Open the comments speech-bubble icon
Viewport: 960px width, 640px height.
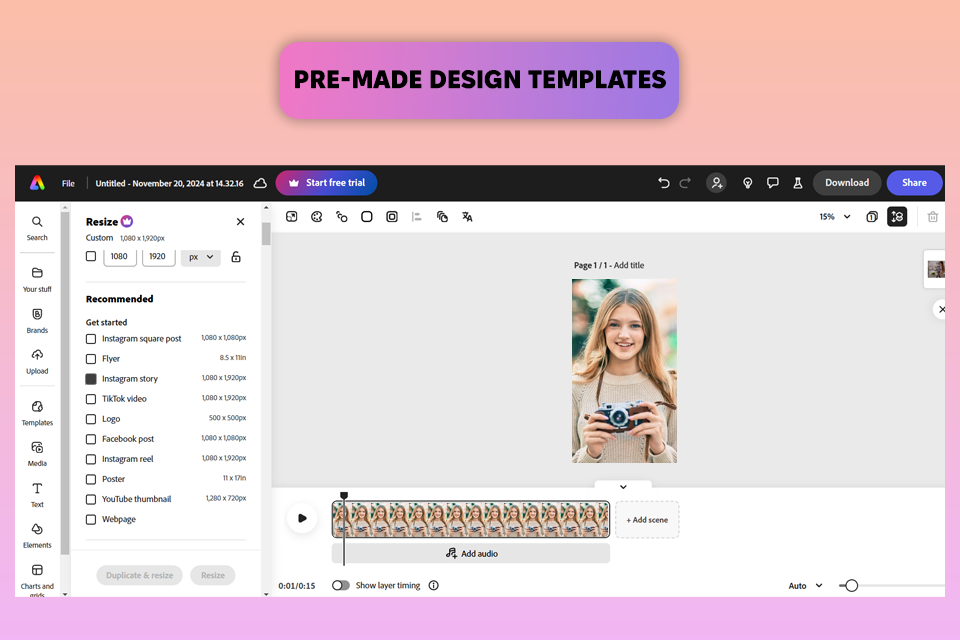click(773, 183)
